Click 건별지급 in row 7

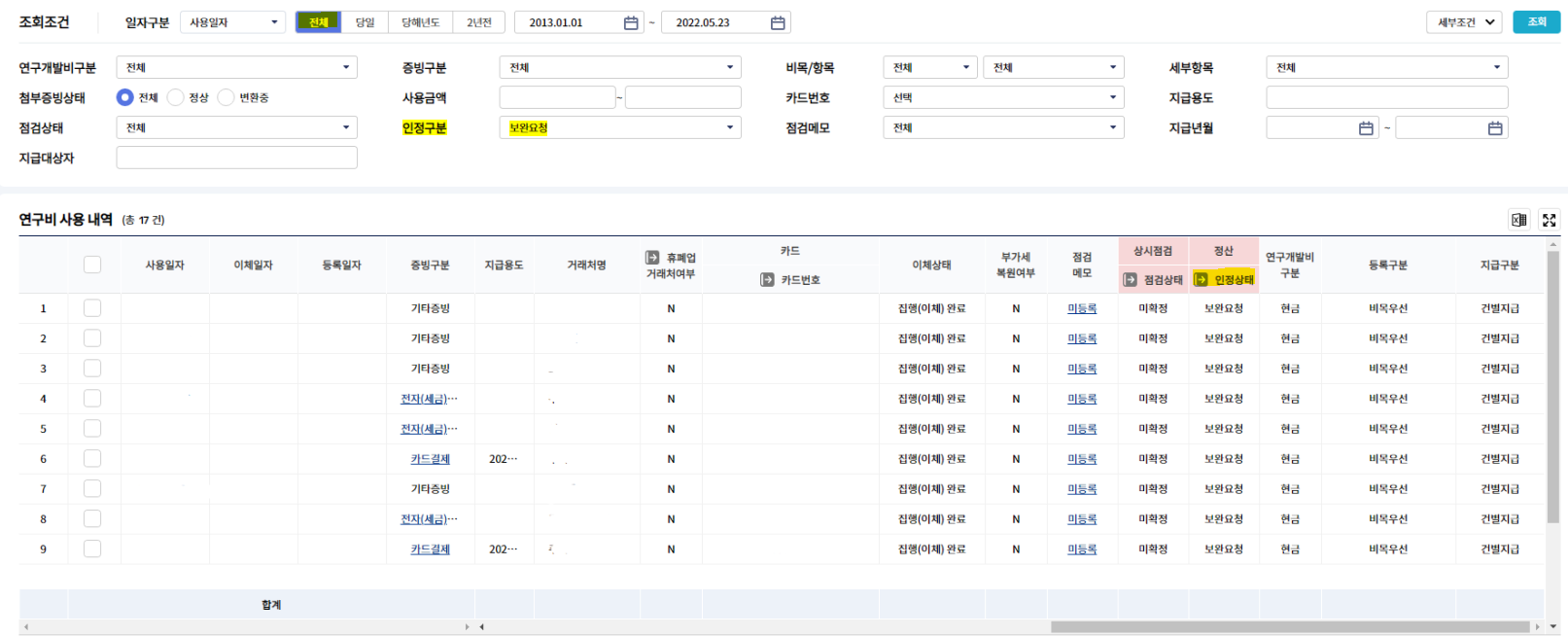tap(1500, 489)
